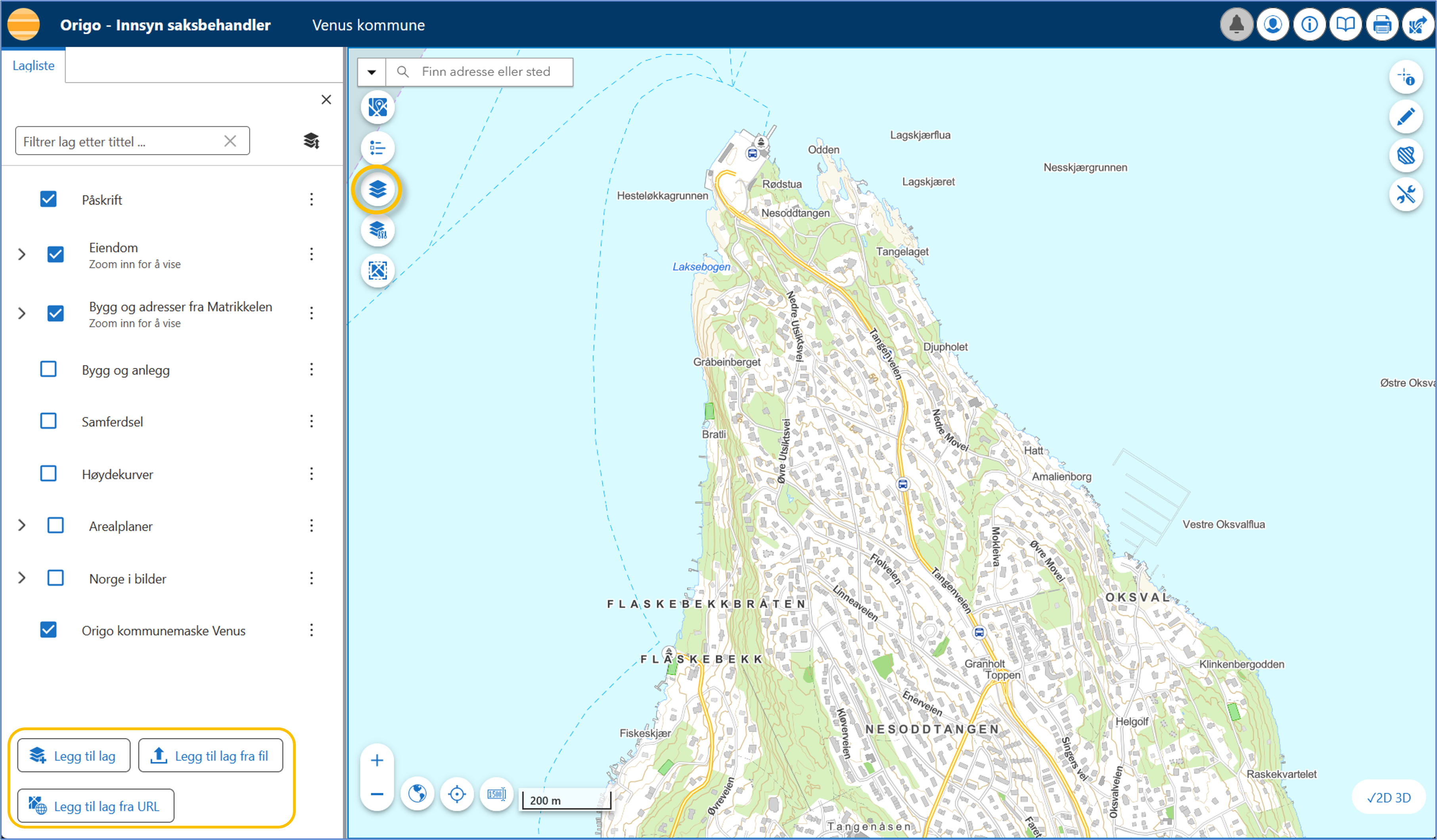The height and width of the screenshot is (840, 1437).
Task: Expand the Arealplaner layer group
Action: pyautogui.click(x=22, y=525)
